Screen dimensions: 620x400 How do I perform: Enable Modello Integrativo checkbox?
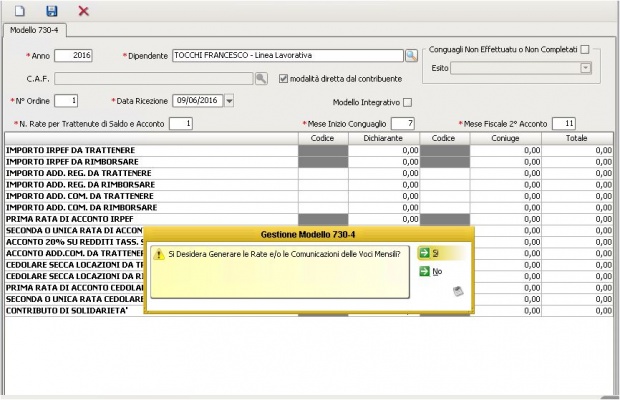click(407, 102)
